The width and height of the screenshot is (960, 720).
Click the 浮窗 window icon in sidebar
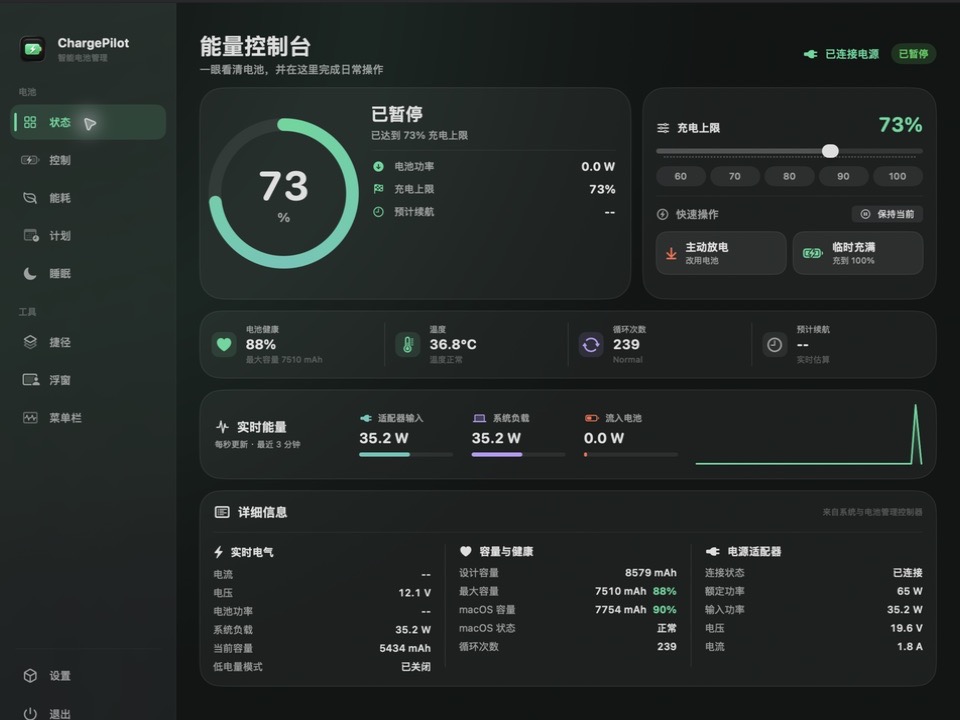coord(31,380)
